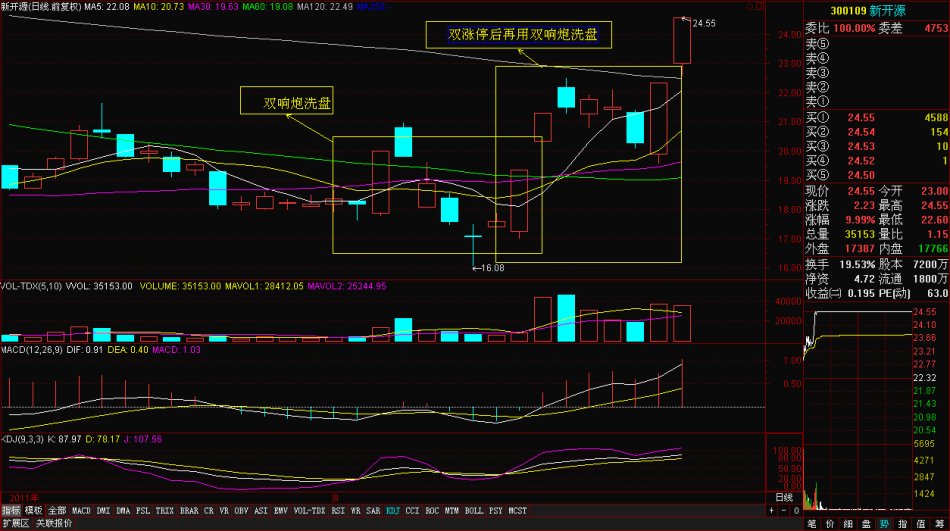Switch indicator to RSI
The image size is (950, 531).
[338, 511]
